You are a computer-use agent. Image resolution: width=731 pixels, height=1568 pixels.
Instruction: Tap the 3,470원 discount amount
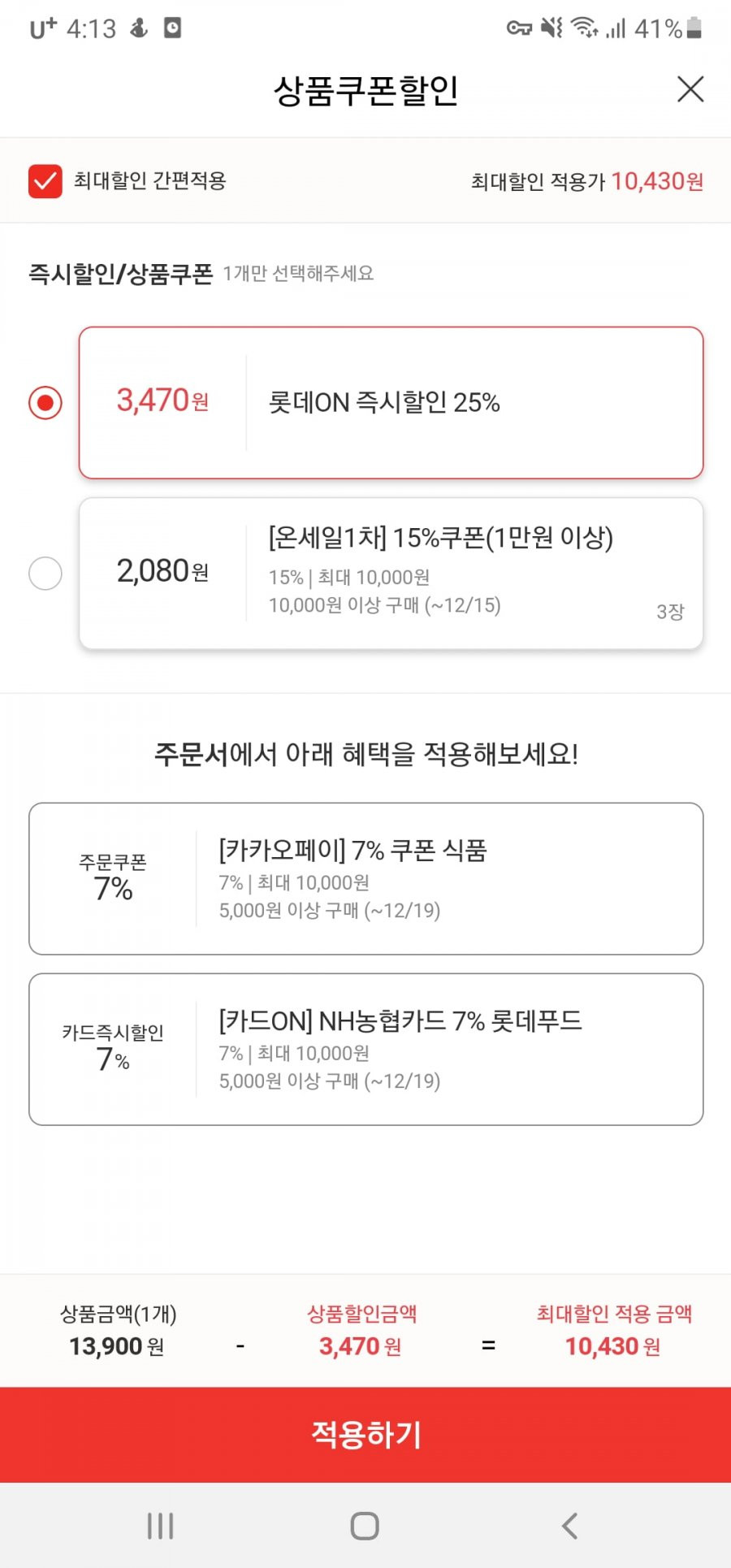point(162,401)
